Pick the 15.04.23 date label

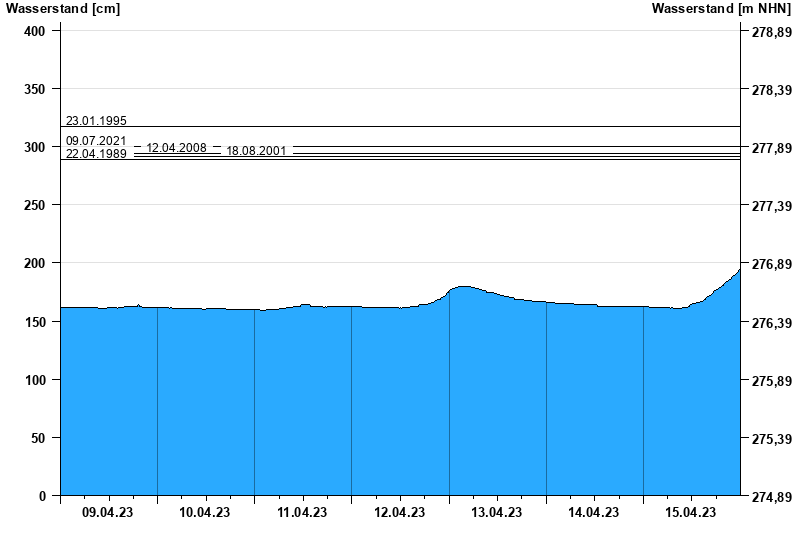point(690,513)
